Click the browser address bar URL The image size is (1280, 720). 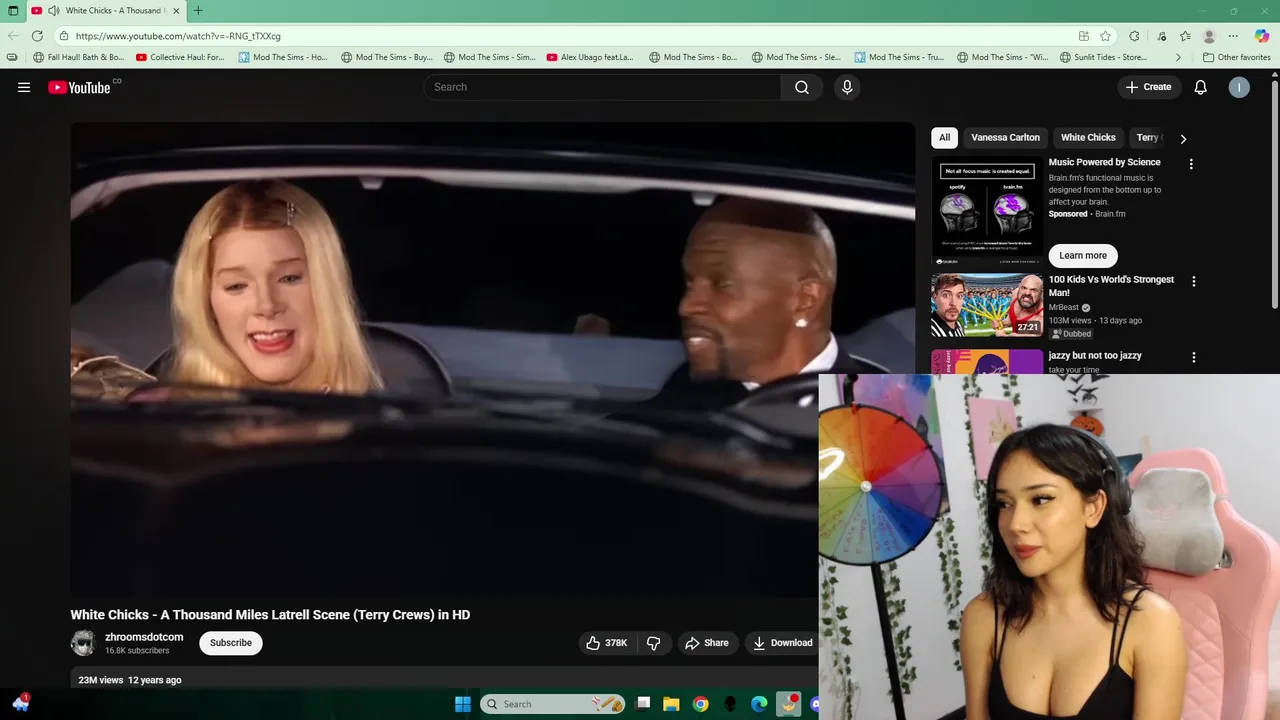[178, 36]
